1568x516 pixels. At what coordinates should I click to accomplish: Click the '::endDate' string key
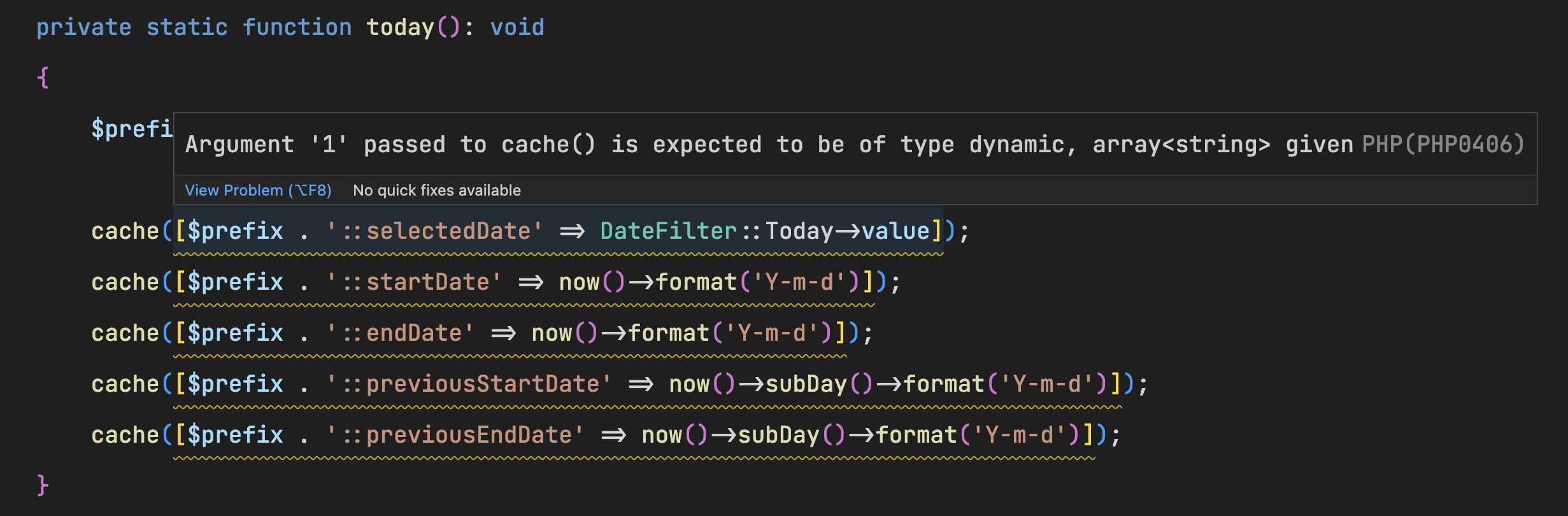point(400,333)
